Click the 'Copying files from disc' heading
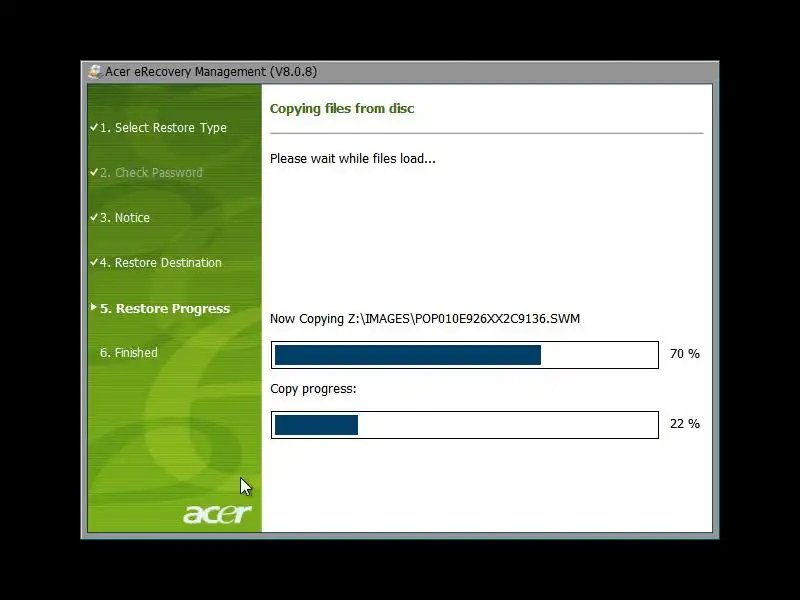This screenshot has width=800, height=600. [x=342, y=109]
